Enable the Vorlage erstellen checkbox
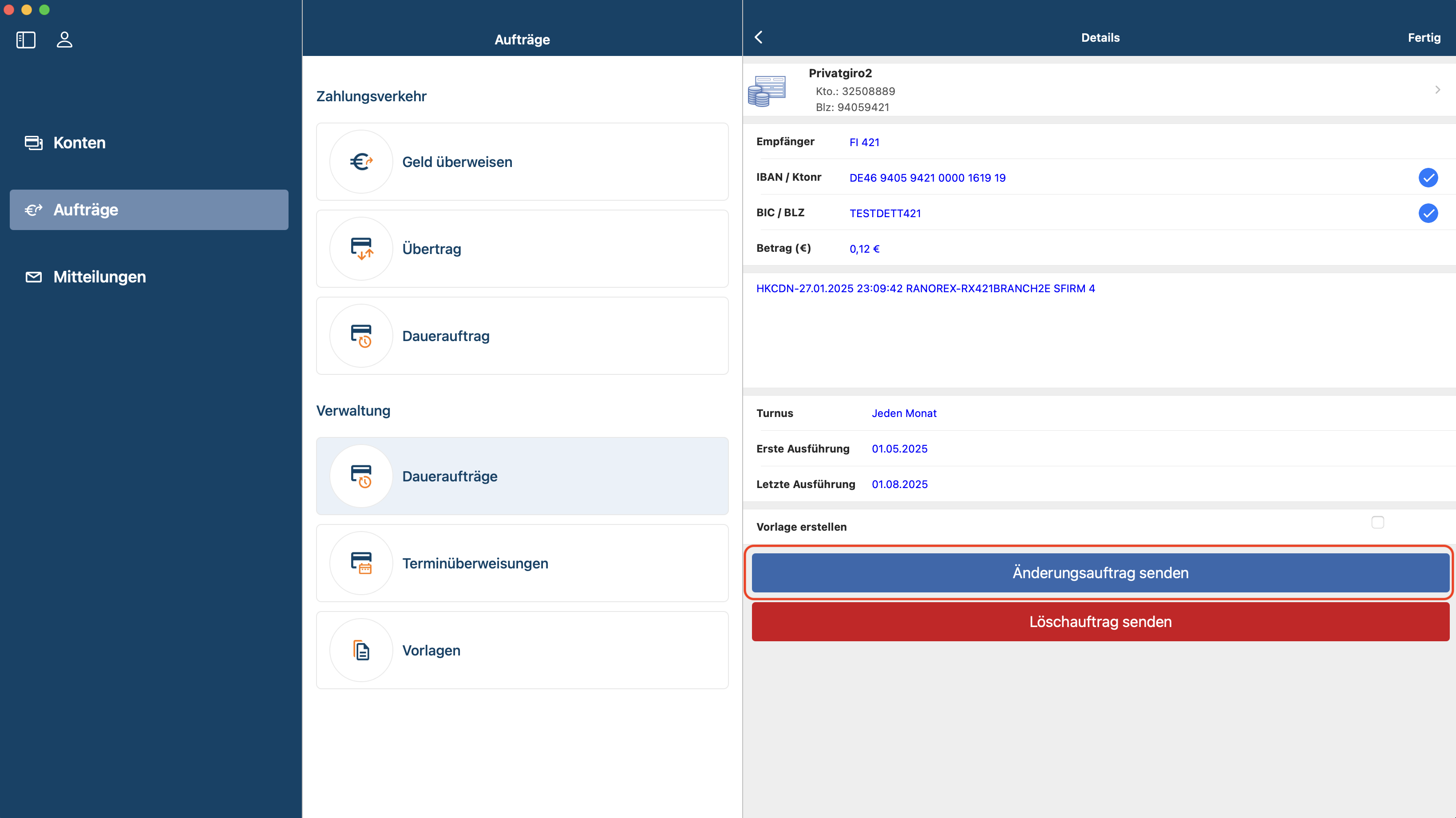Image resolution: width=1456 pixels, height=818 pixels. click(x=1377, y=522)
